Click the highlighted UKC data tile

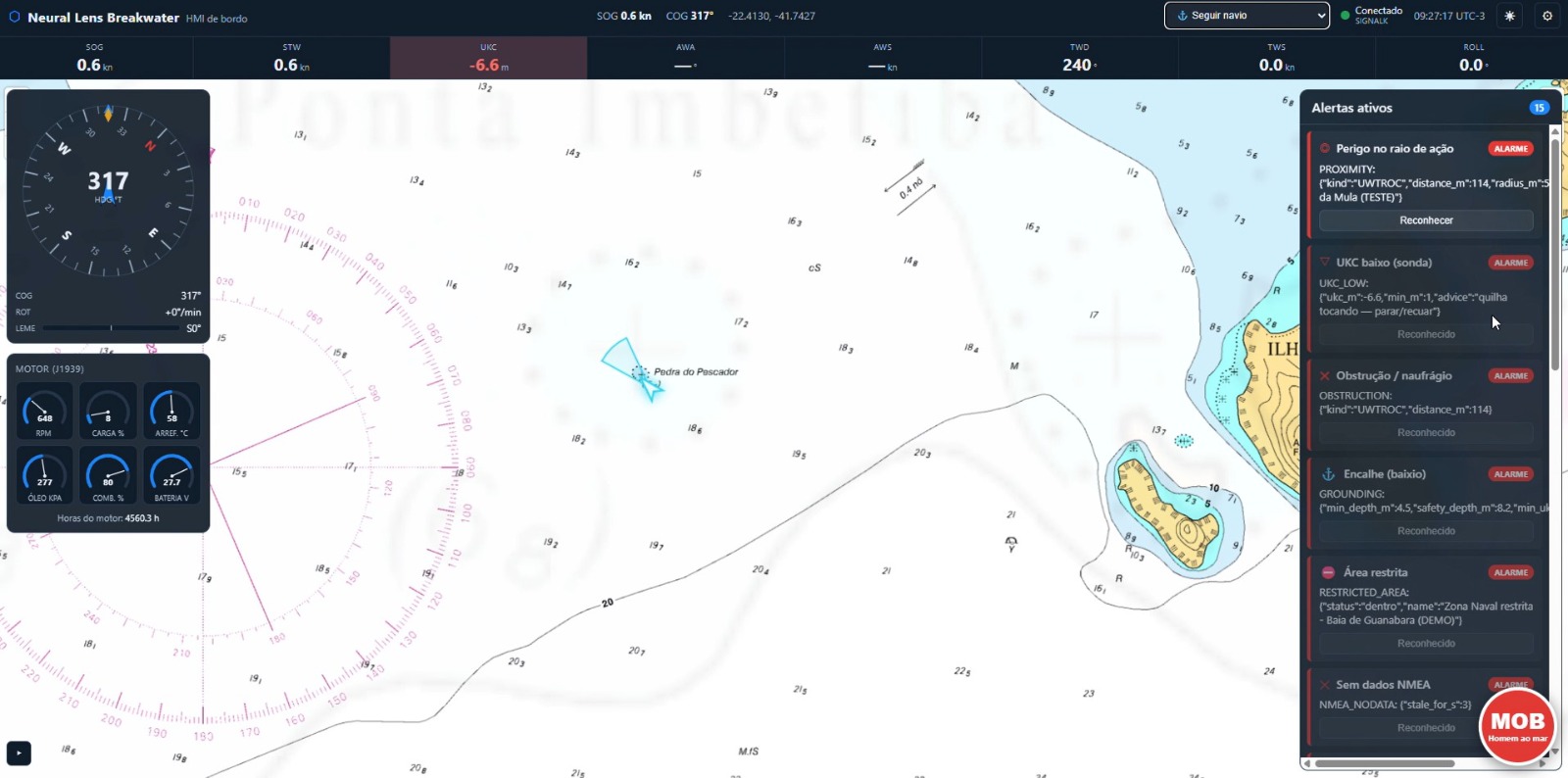(x=489, y=58)
